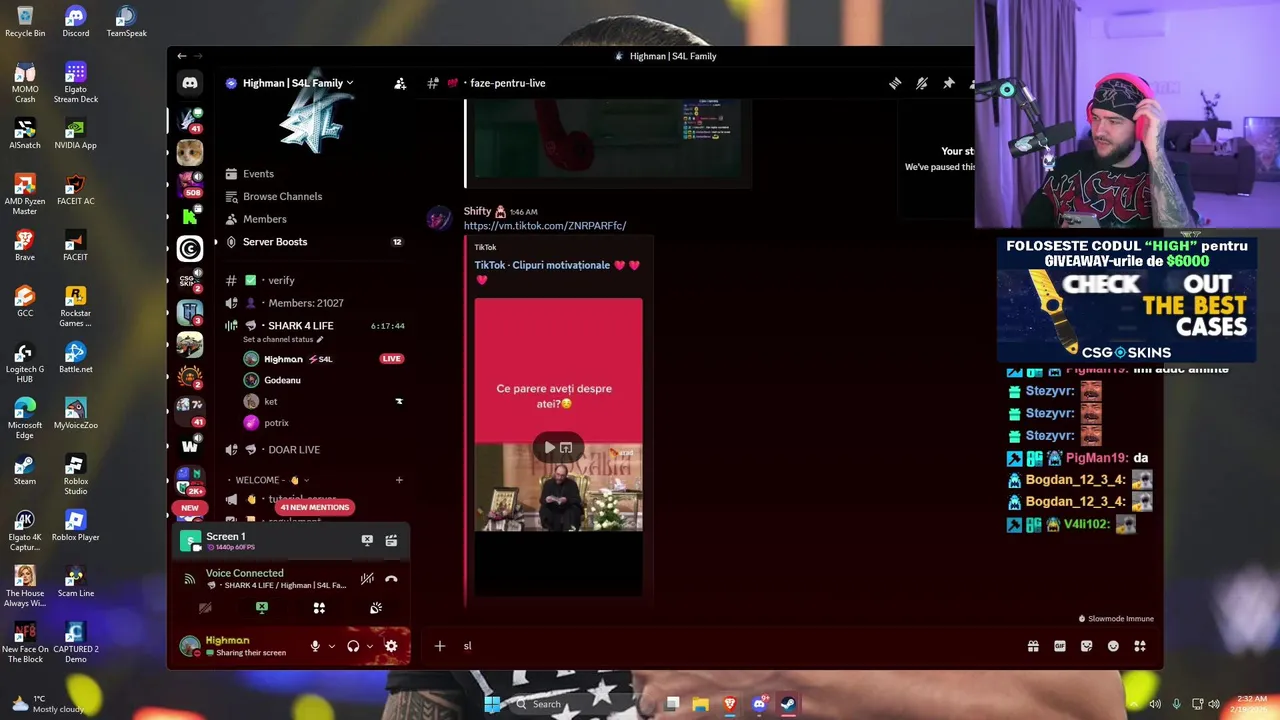Join the DOAR LIVE voice channel
Viewport: 1280px width, 720px height.
click(x=314, y=450)
